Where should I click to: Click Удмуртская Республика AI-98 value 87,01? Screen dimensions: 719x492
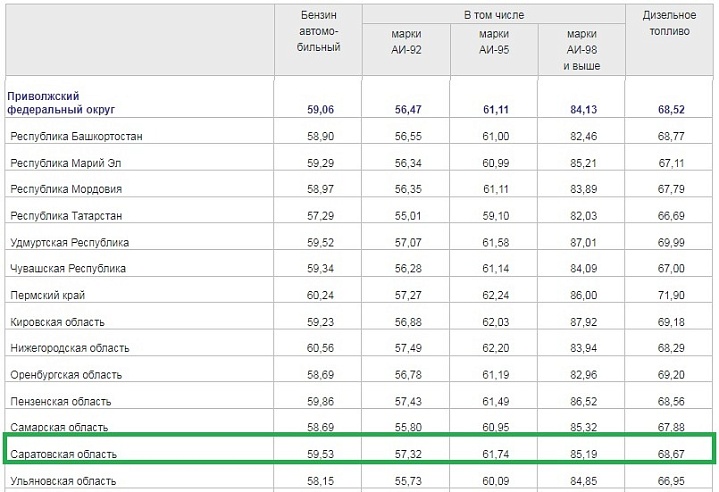click(581, 242)
